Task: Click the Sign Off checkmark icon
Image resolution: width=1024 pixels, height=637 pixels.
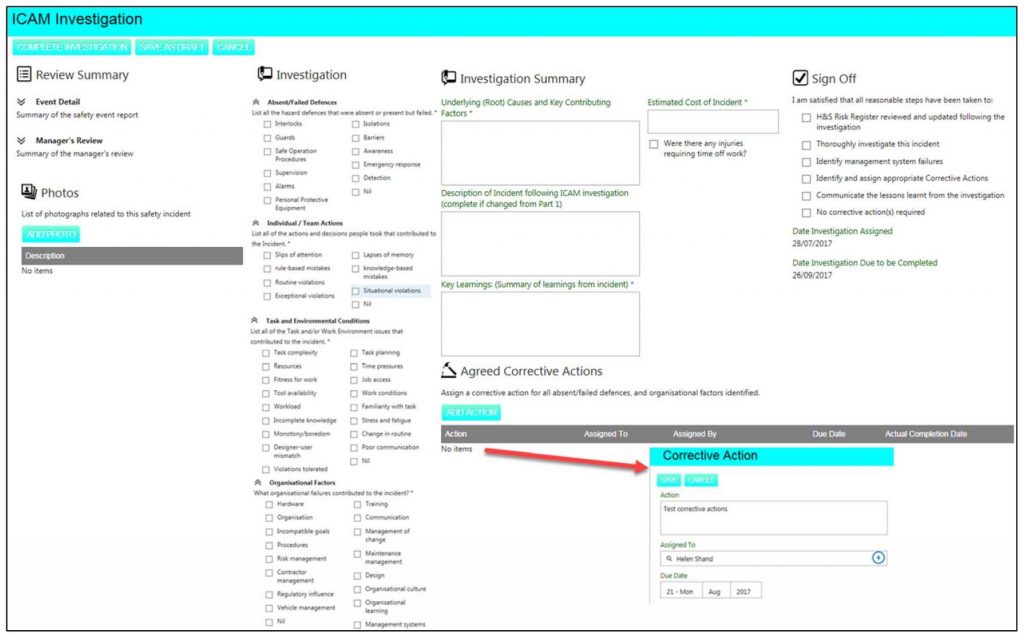Action: [x=800, y=78]
